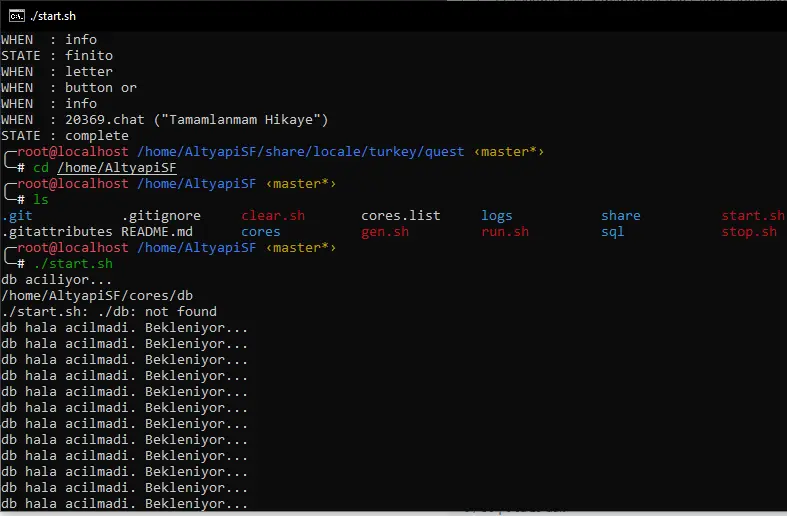Click the 'sql' directory name
787x516 pixels.
613,232
